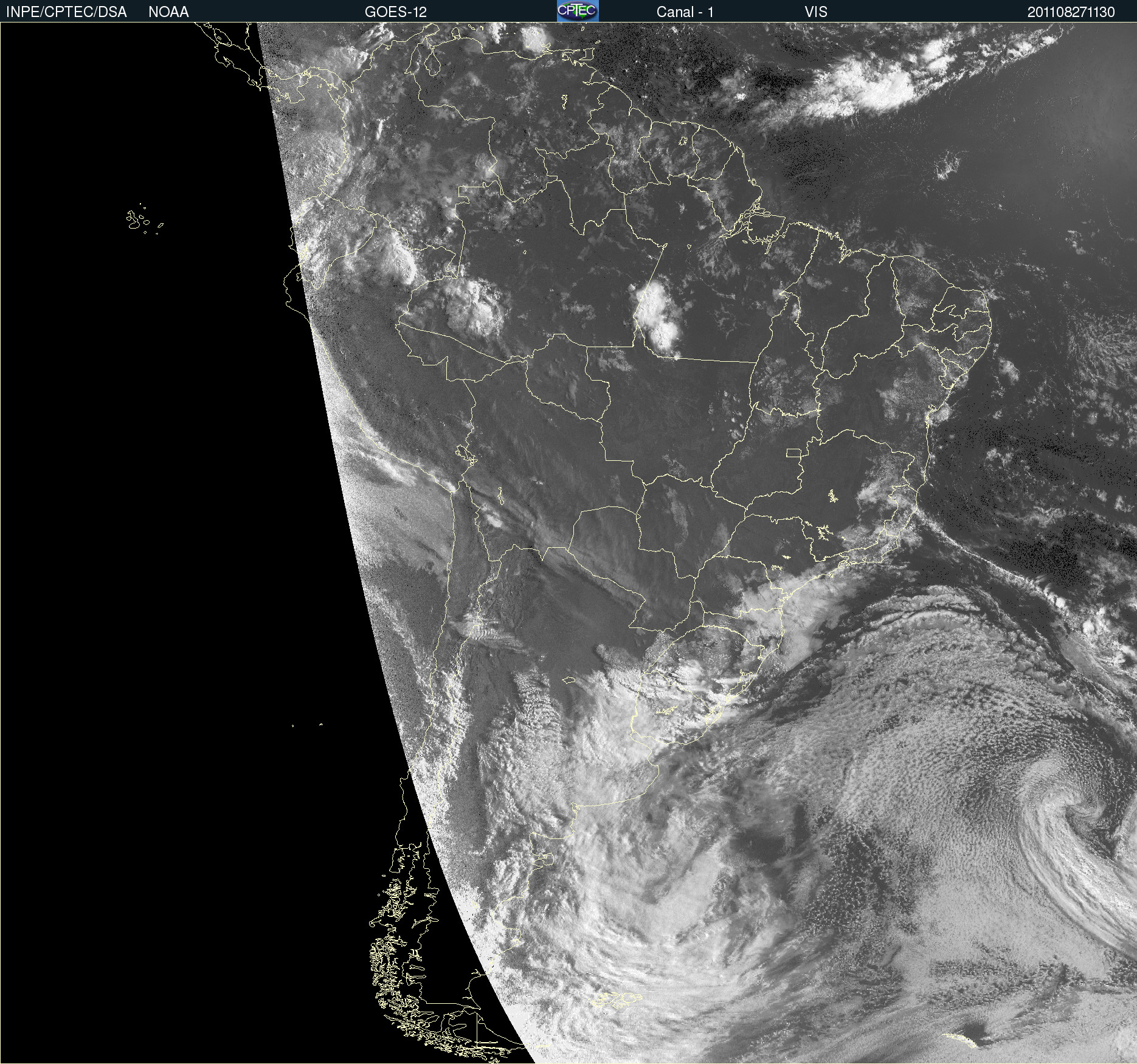Click the 201108271130 timestamp
This screenshot has height=1064, width=1137.
1071,12
